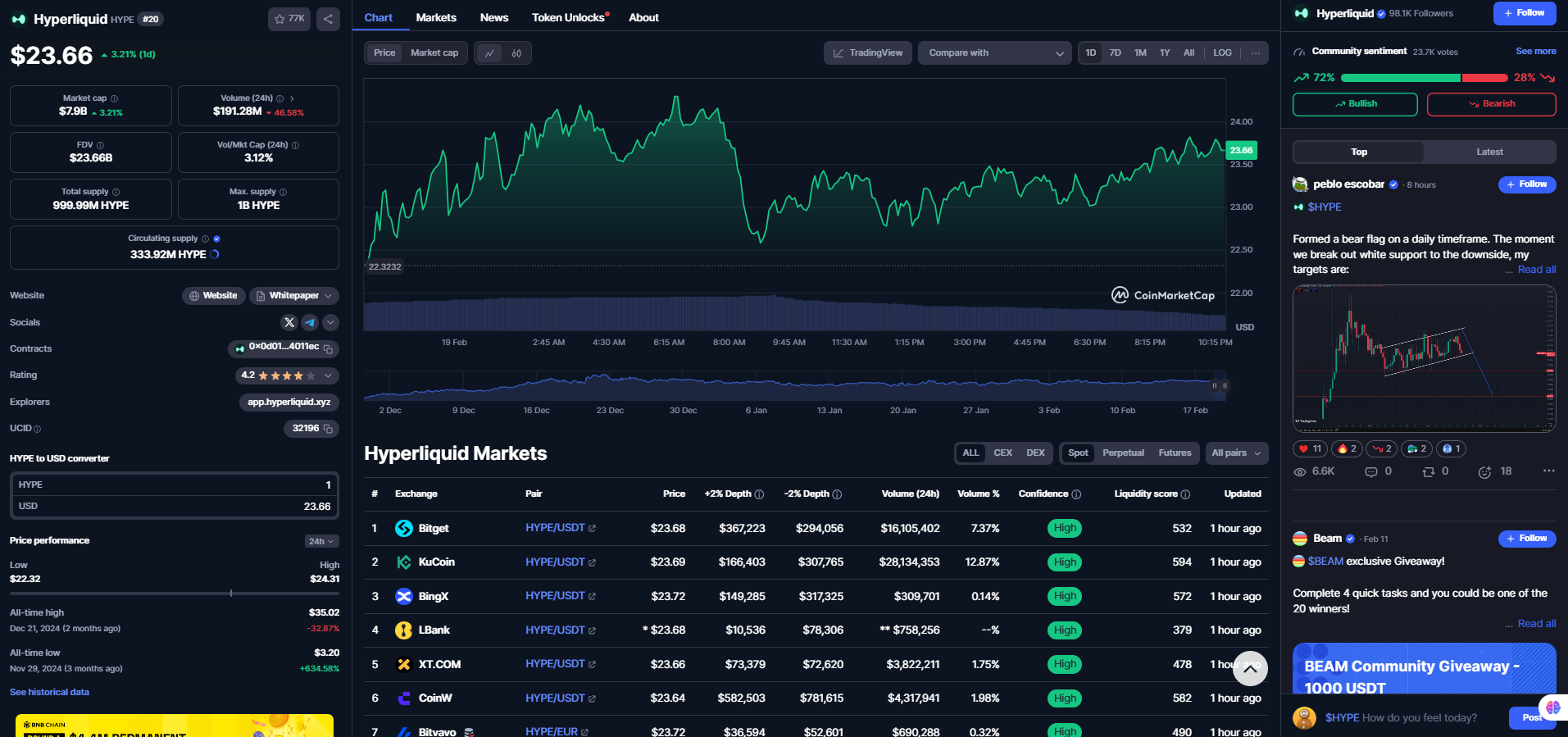Open All pairs filter dropdown

[x=1237, y=453]
